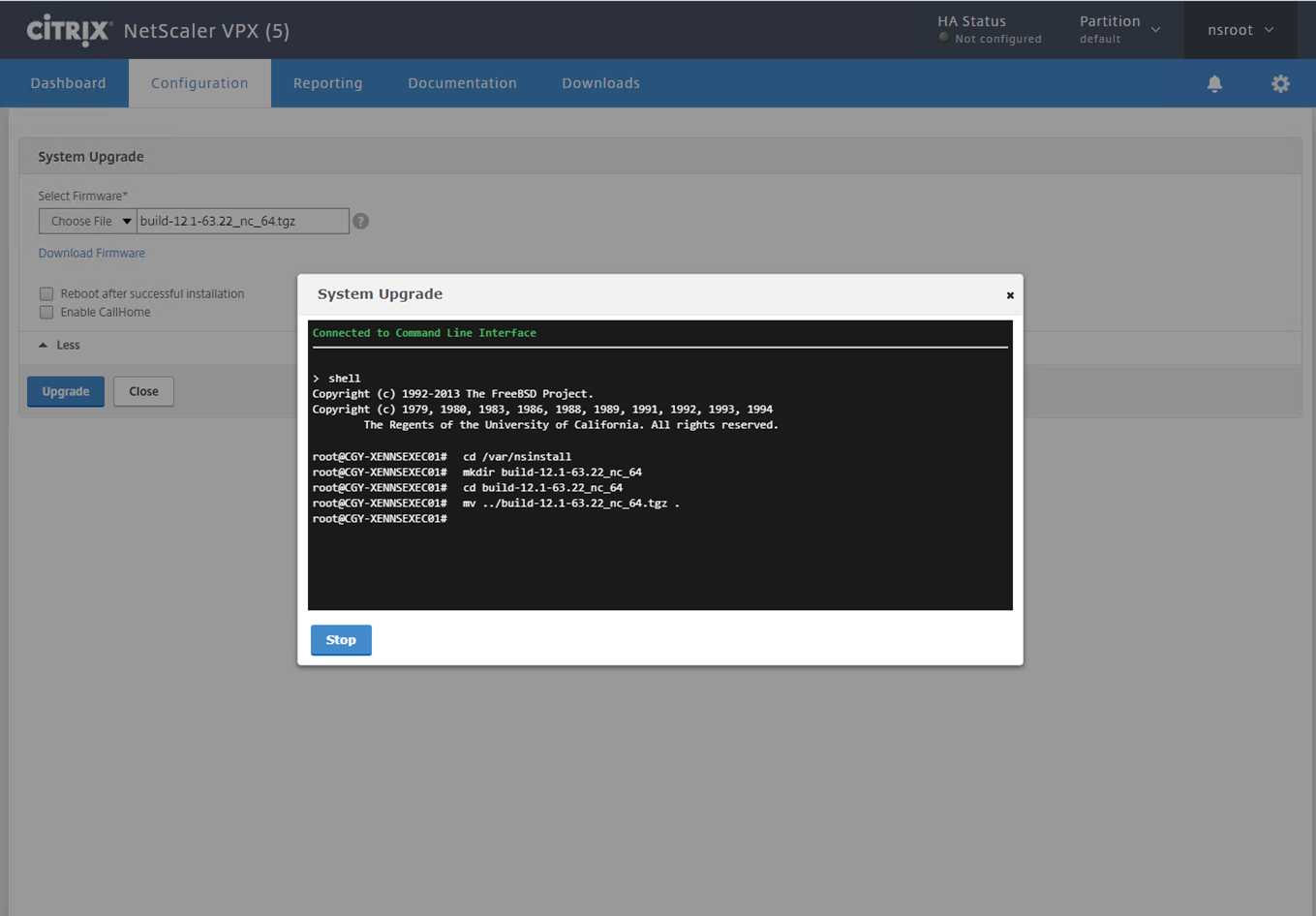Open the notifications bell icon
The width and height of the screenshot is (1316, 916).
1214,84
